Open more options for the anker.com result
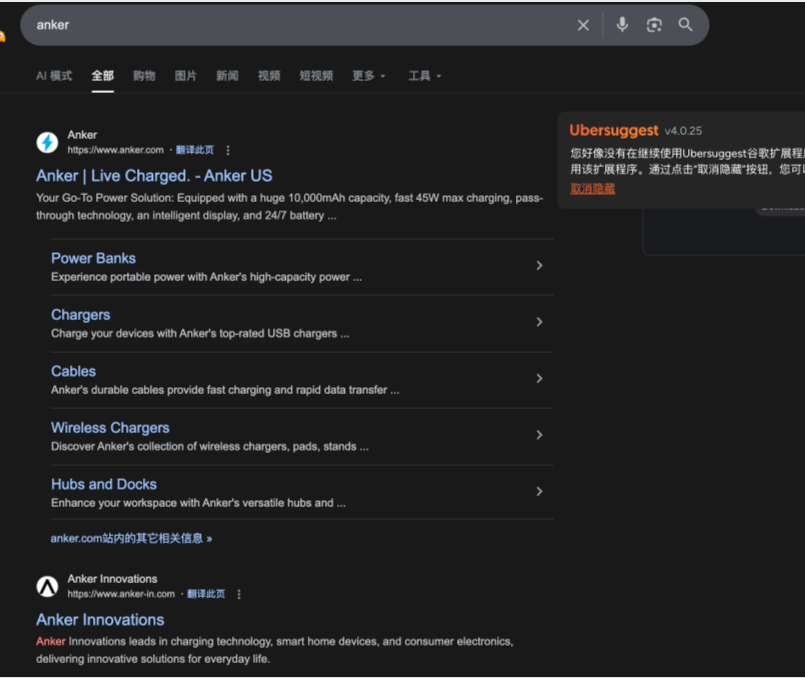This screenshot has width=805, height=678. click(x=228, y=150)
